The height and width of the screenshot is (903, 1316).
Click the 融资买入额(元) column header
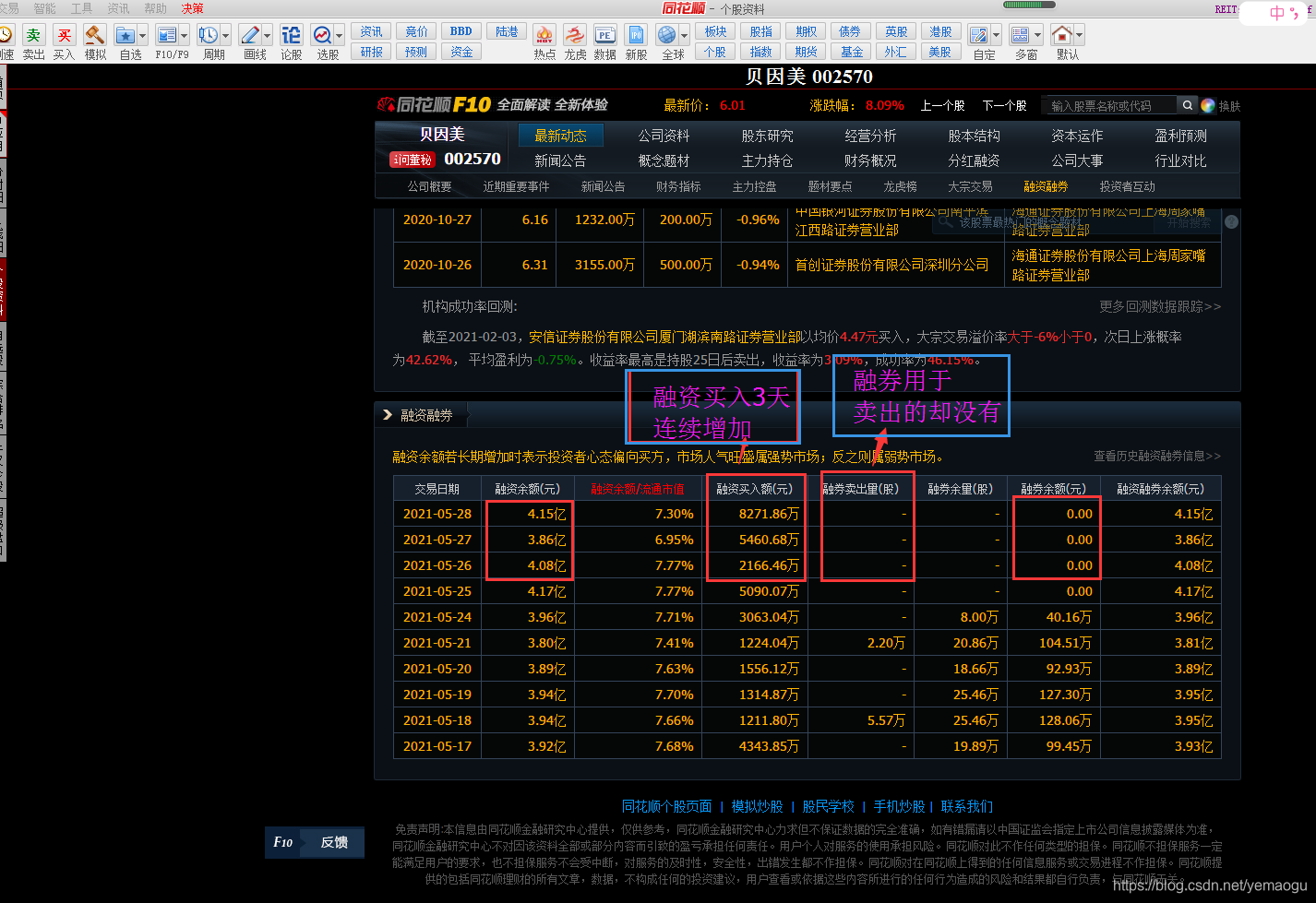click(755, 489)
